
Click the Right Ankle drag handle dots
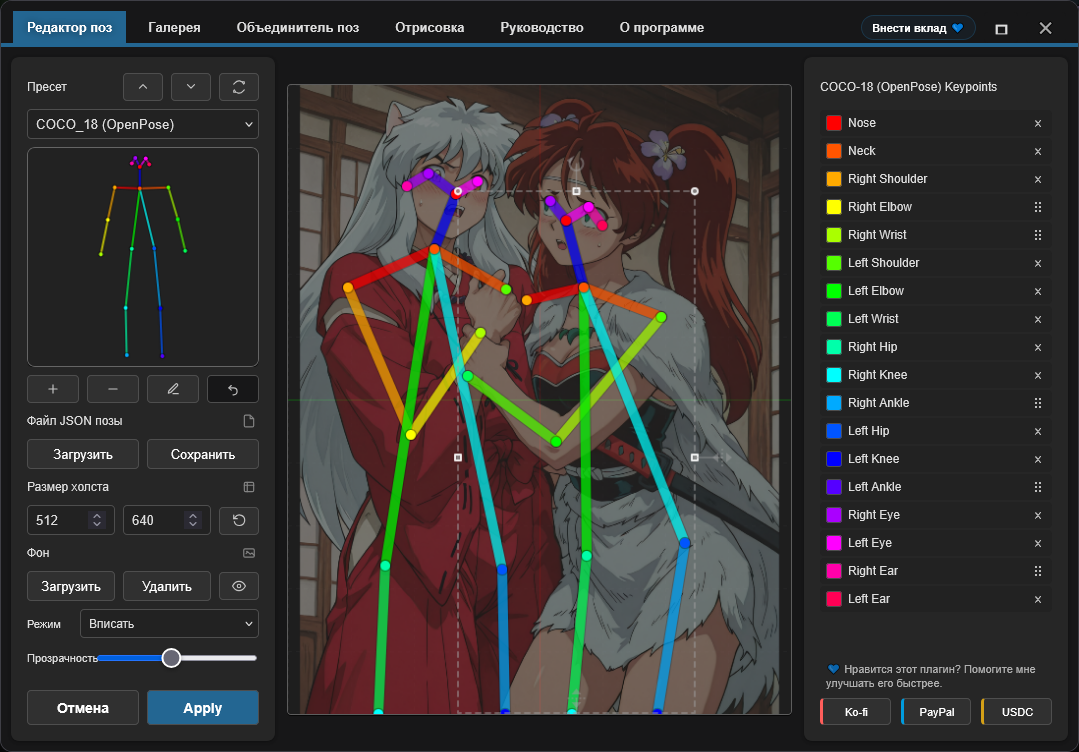tap(1038, 403)
